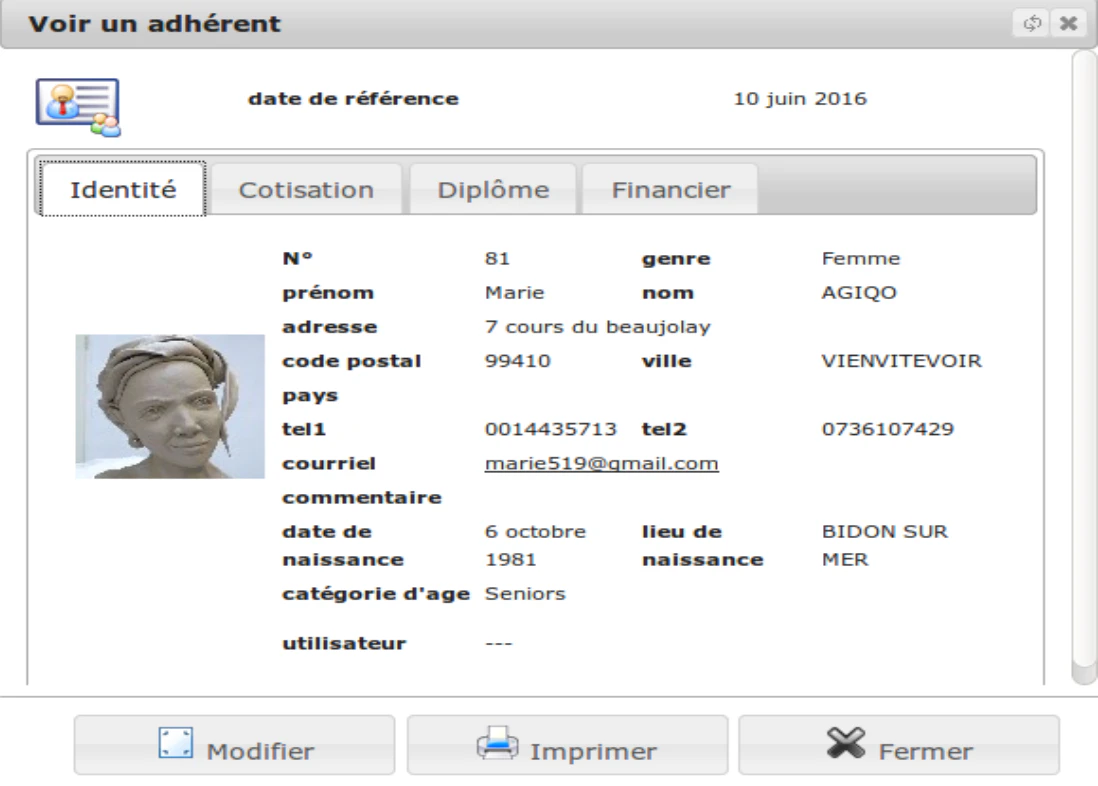Click the Voir un adhérent title bar

[504, 24]
